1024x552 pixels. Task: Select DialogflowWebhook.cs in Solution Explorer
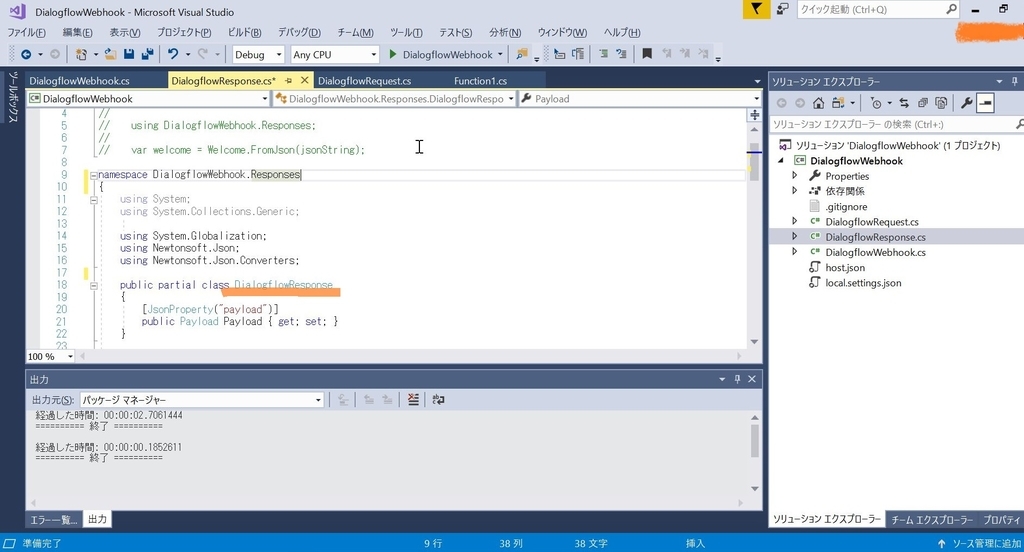coord(875,252)
